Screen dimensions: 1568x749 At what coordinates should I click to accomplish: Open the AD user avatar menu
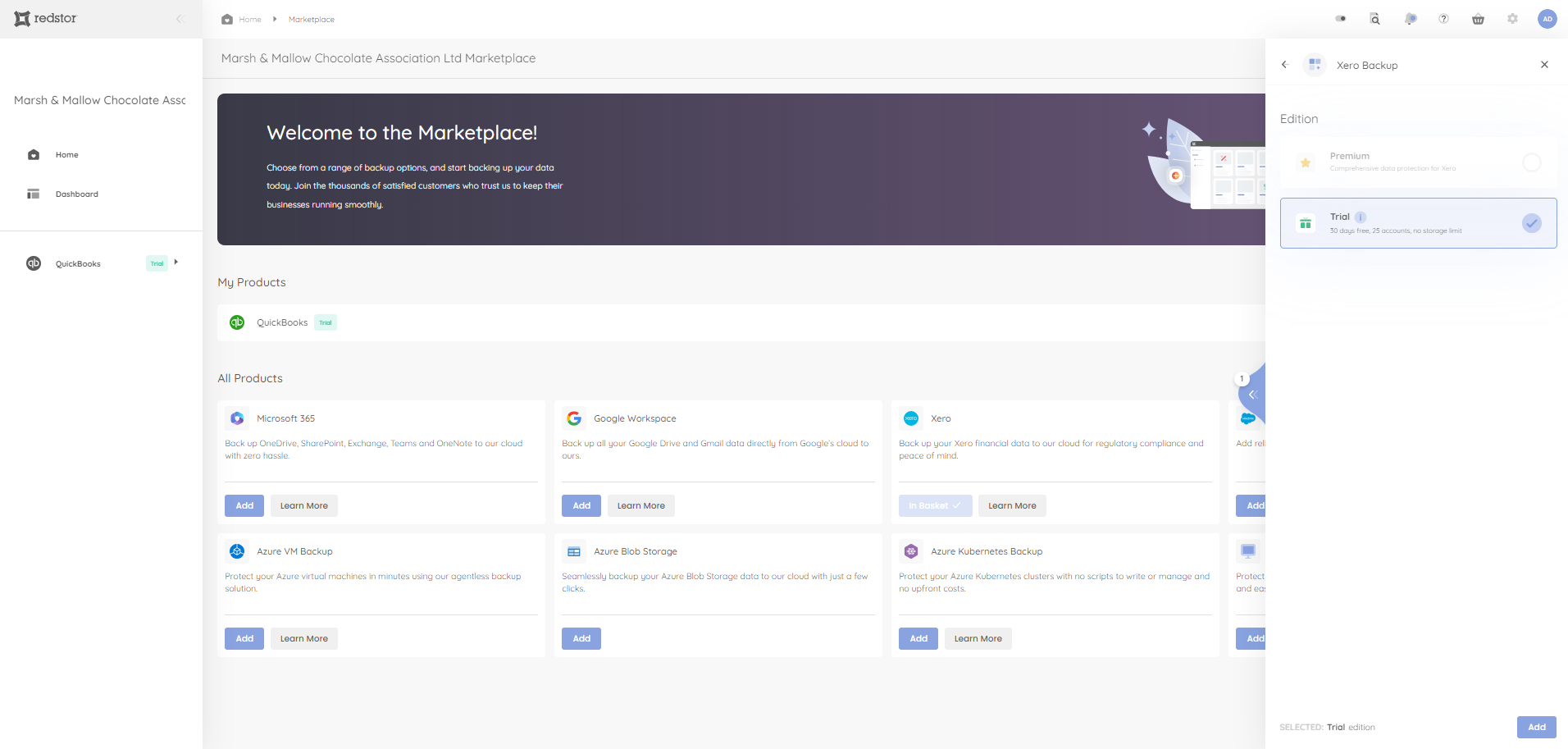click(x=1547, y=19)
